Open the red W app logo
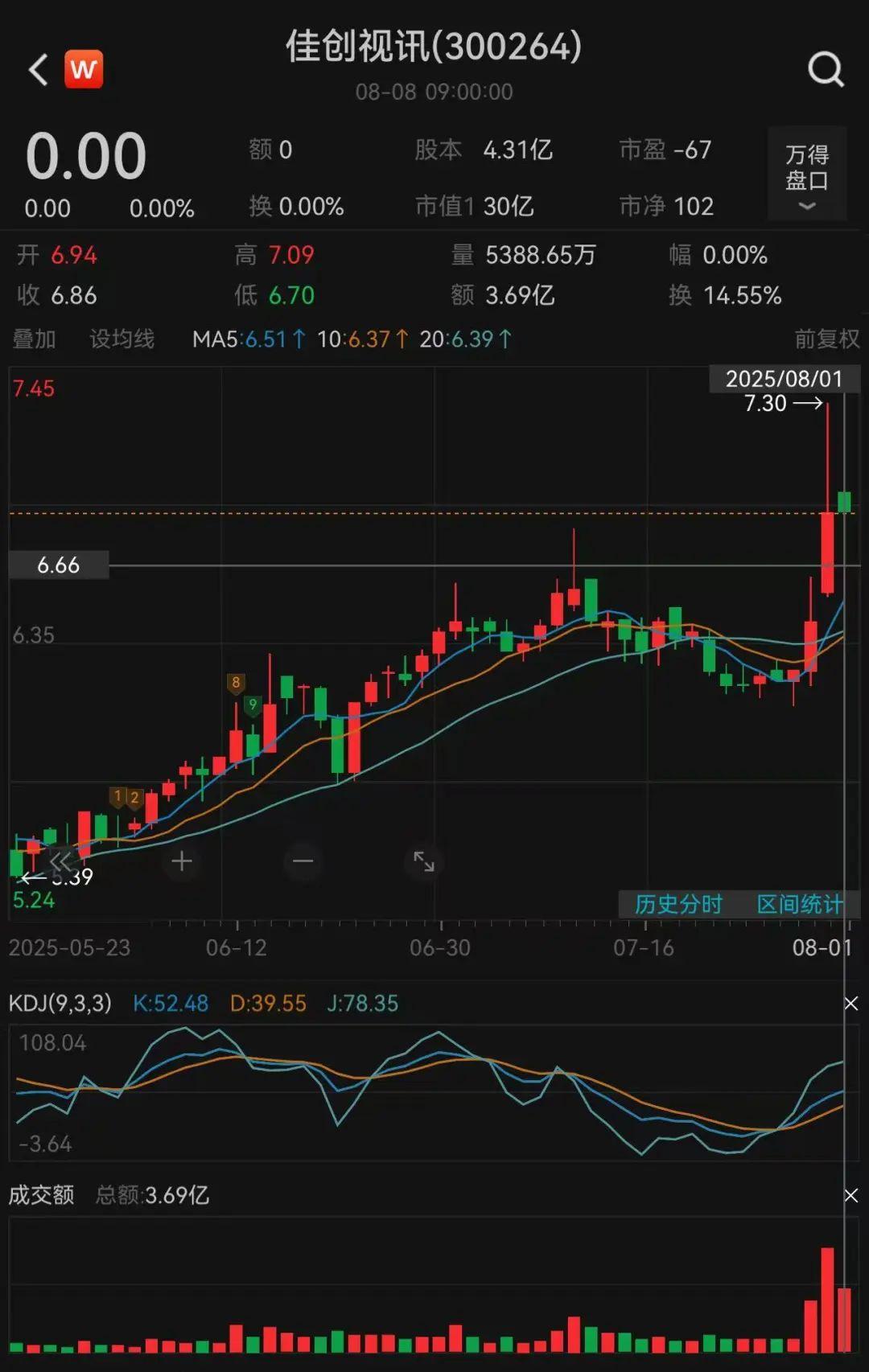Viewport: 869px width, 1372px height. click(84, 70)
